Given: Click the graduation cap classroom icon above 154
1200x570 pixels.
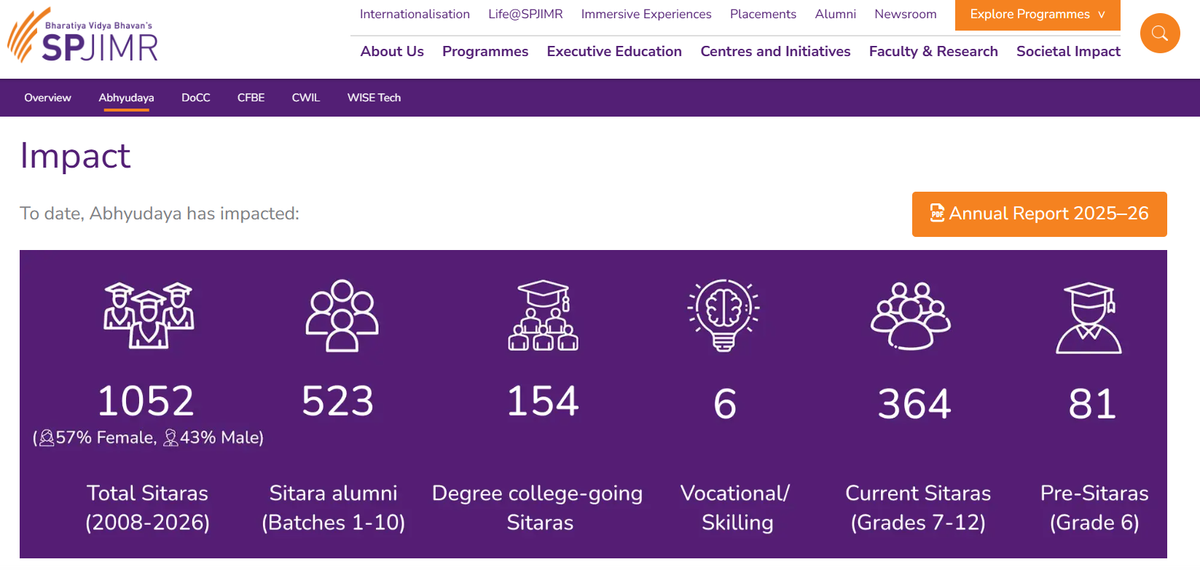Looking at the screenshot, I should tap(543, 315).
